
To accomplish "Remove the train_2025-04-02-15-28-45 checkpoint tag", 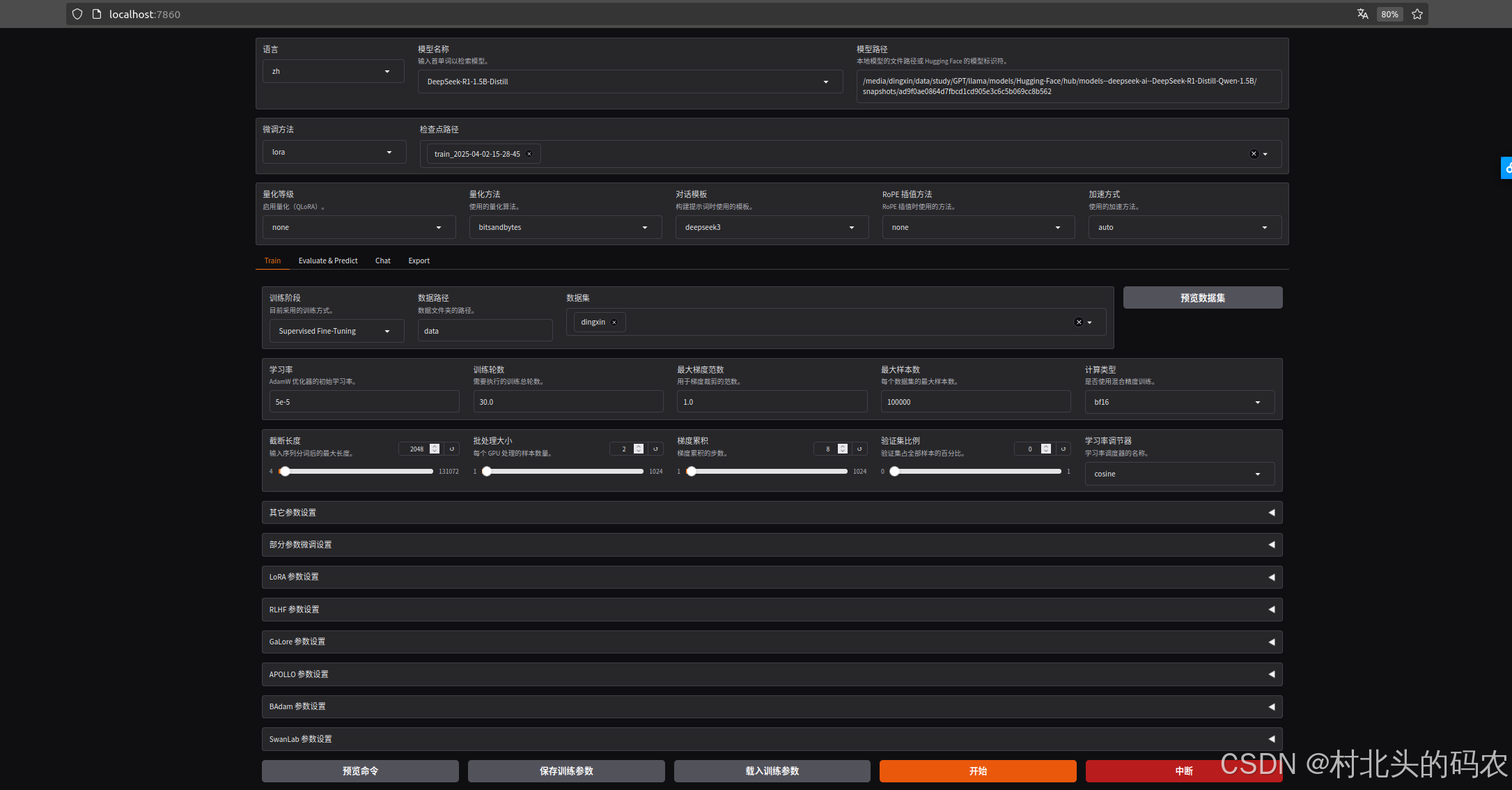I will click(529, 154).
